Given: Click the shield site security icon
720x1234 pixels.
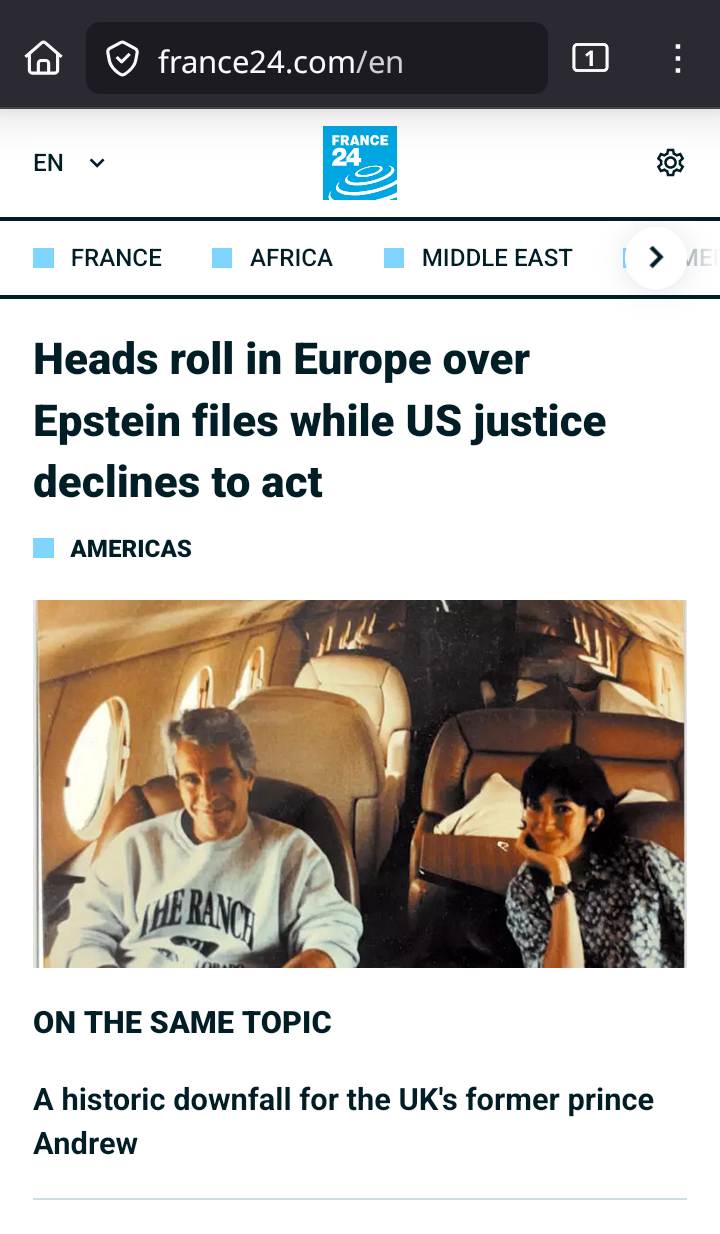Looking at the screenshot, I should (x=122, y=59).
